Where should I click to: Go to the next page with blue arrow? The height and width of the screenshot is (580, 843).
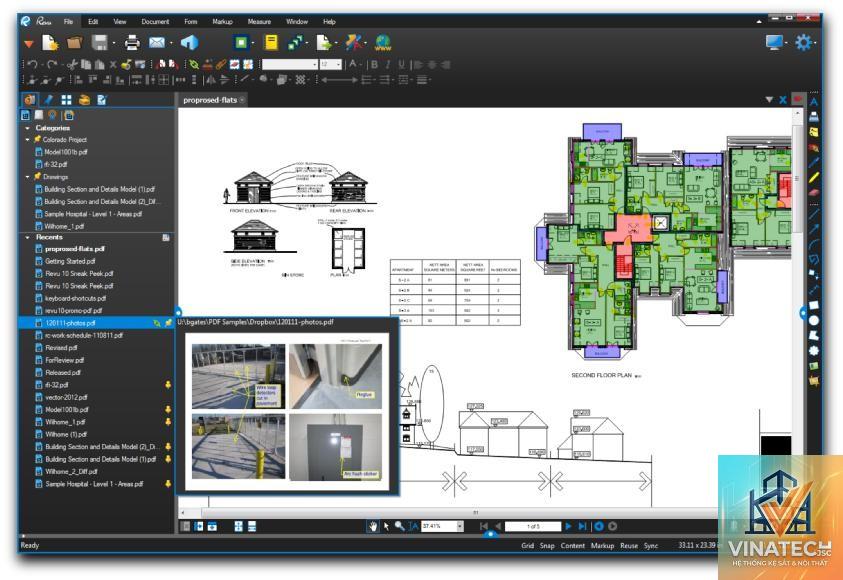click(568, 526)
